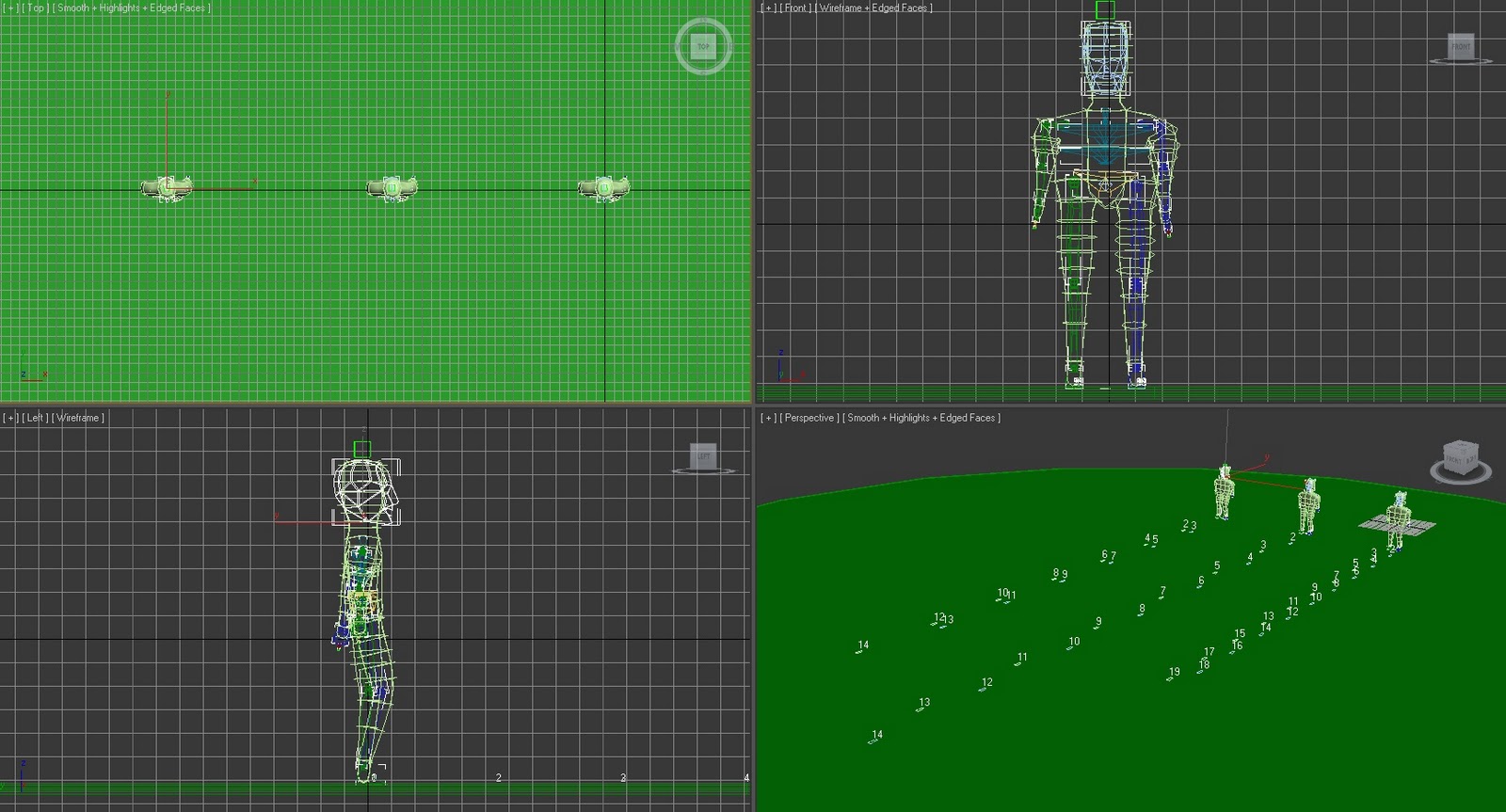Select footstep 16 in the Perspective viewport
This screenshot has height=812, width=1506.
point(1237,646)
